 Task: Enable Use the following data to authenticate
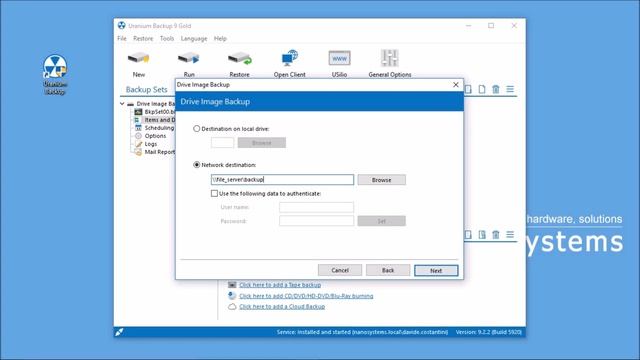coord(214,193)
